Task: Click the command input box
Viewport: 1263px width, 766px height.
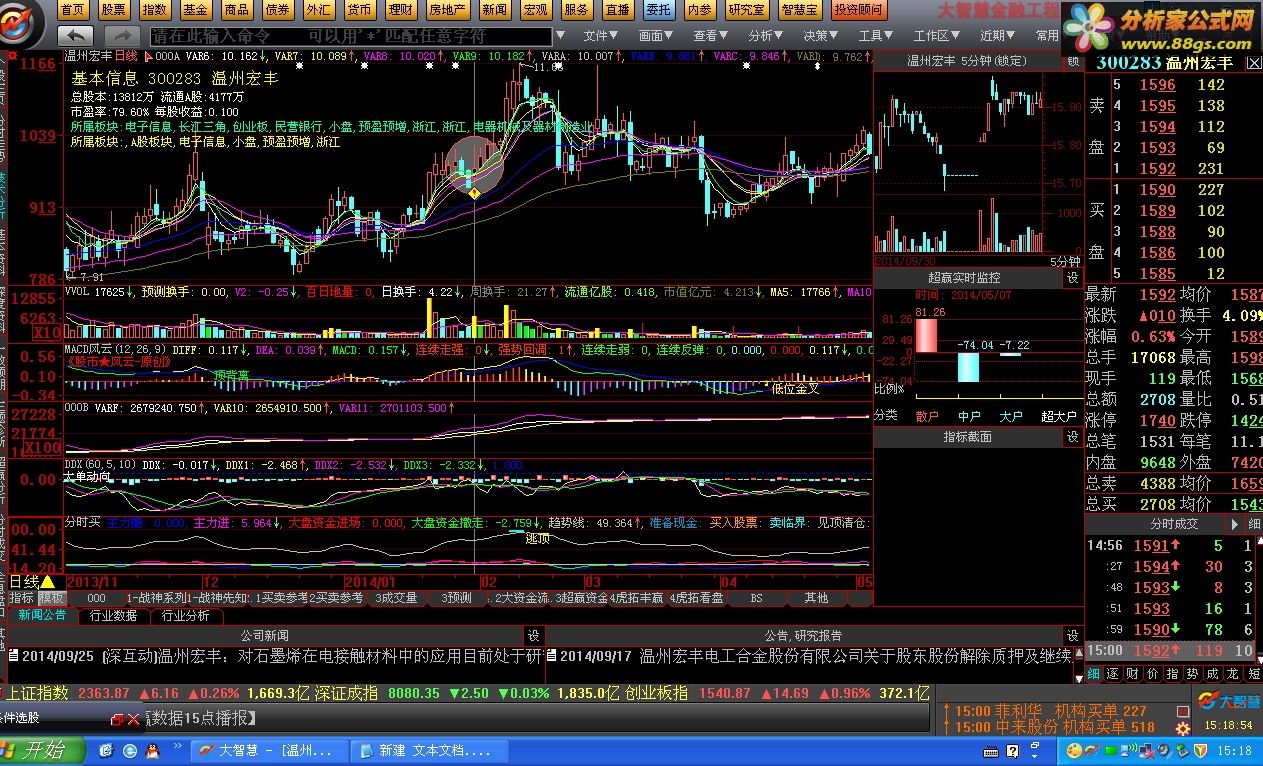Action: pos(349,35)
